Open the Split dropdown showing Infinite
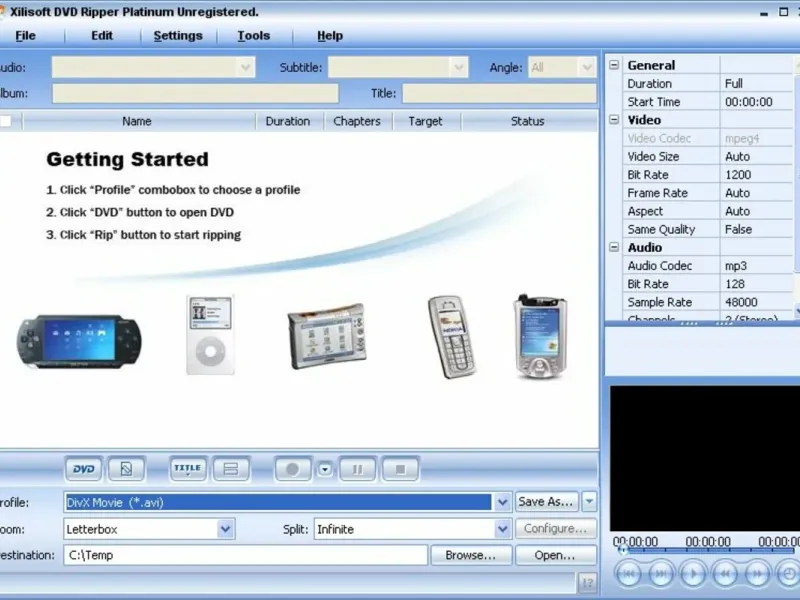800x600 pixels. coord(503,529)
